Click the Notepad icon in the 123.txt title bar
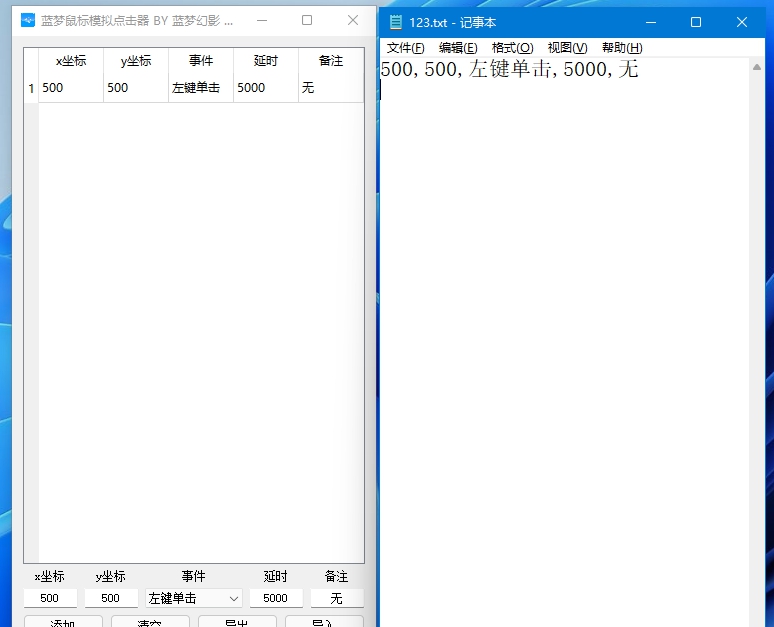 (x=395, y=22)
